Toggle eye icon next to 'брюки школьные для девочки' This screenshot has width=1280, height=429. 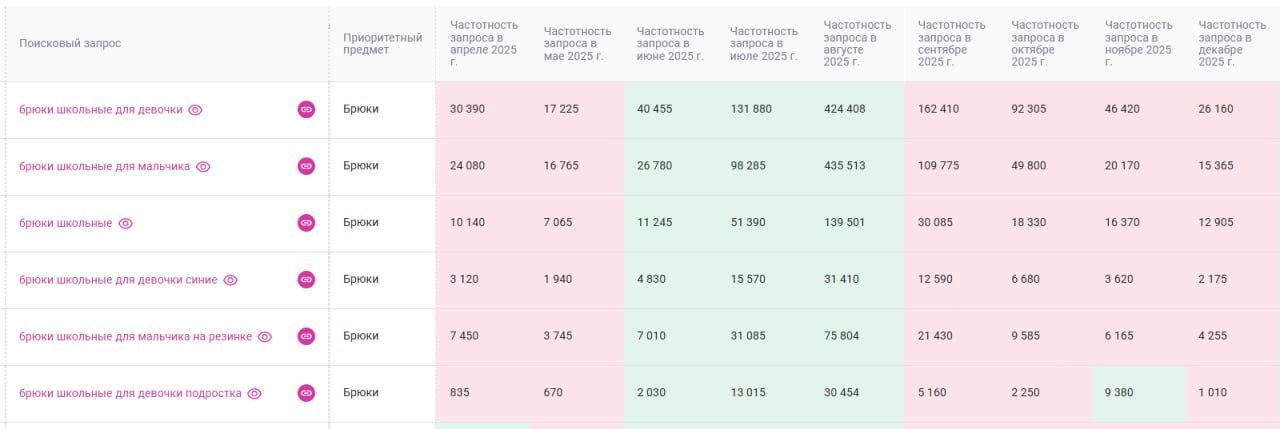[195, 110]
